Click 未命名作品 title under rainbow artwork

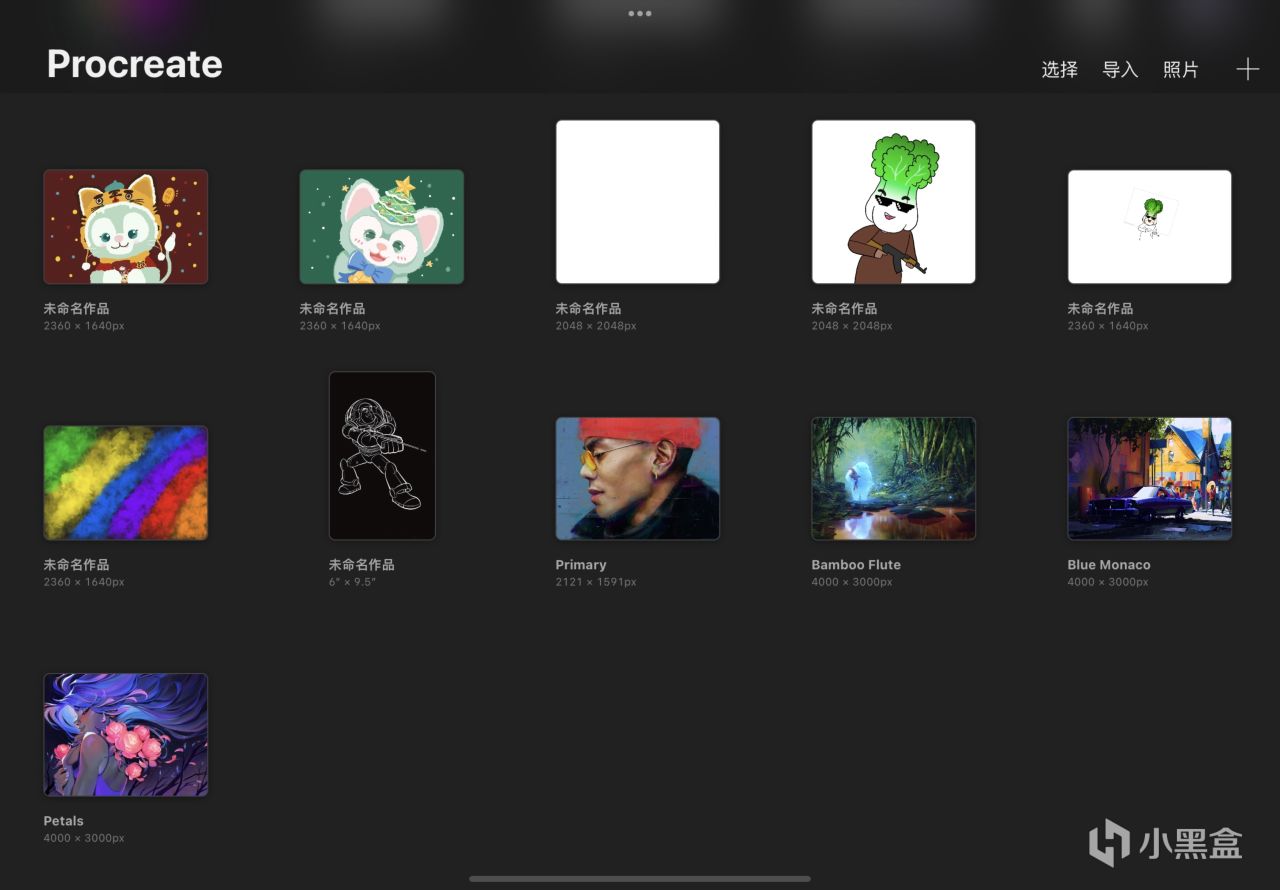77,565
